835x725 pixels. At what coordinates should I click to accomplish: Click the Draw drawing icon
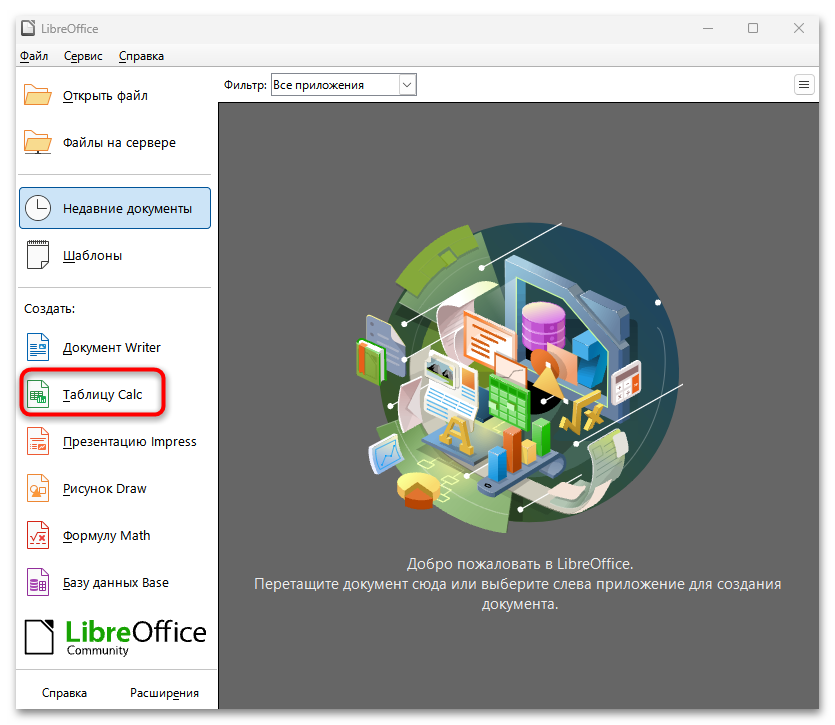point(38,489)
